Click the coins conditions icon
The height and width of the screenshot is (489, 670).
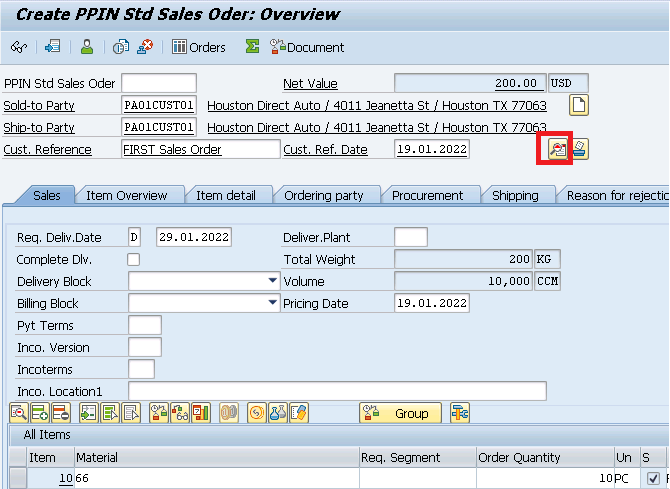click(x=229, y=413)
